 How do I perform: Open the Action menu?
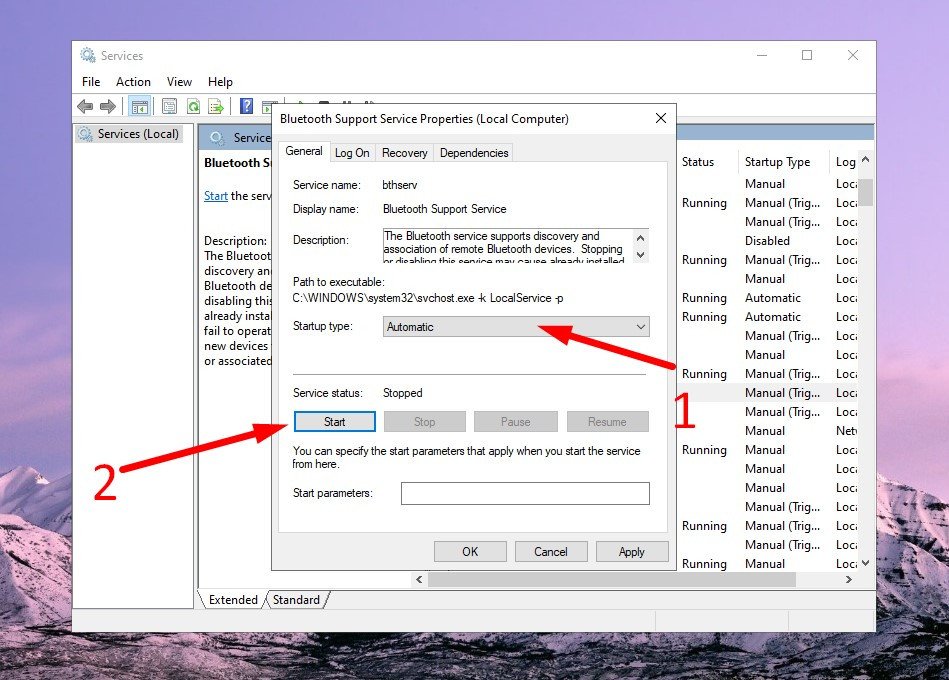click(x=133, y=82)
